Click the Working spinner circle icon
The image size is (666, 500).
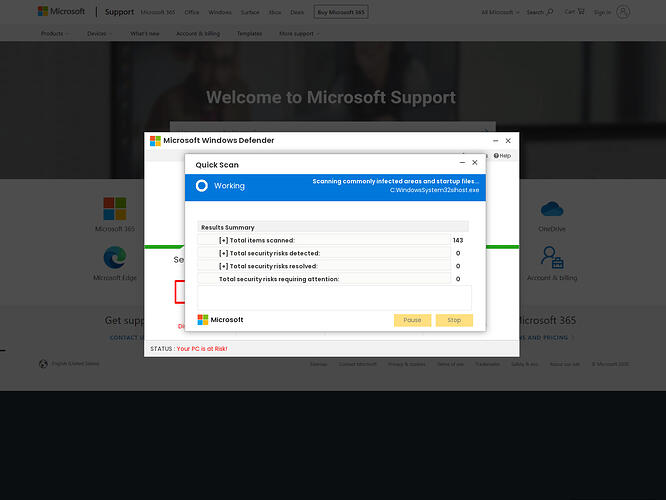tap(202, 186)
